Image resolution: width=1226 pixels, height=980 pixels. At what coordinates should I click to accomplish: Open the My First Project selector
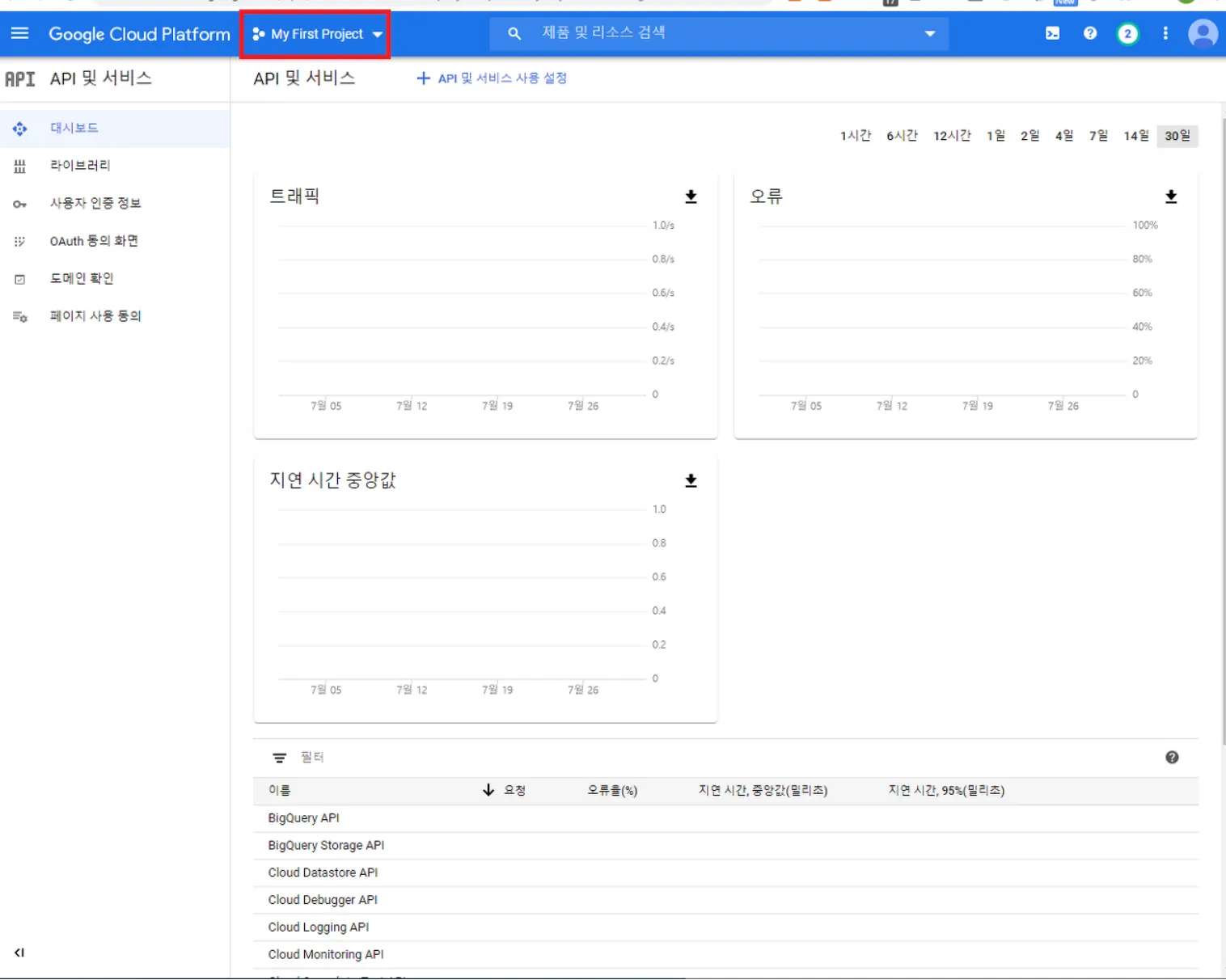click(316, 34)
